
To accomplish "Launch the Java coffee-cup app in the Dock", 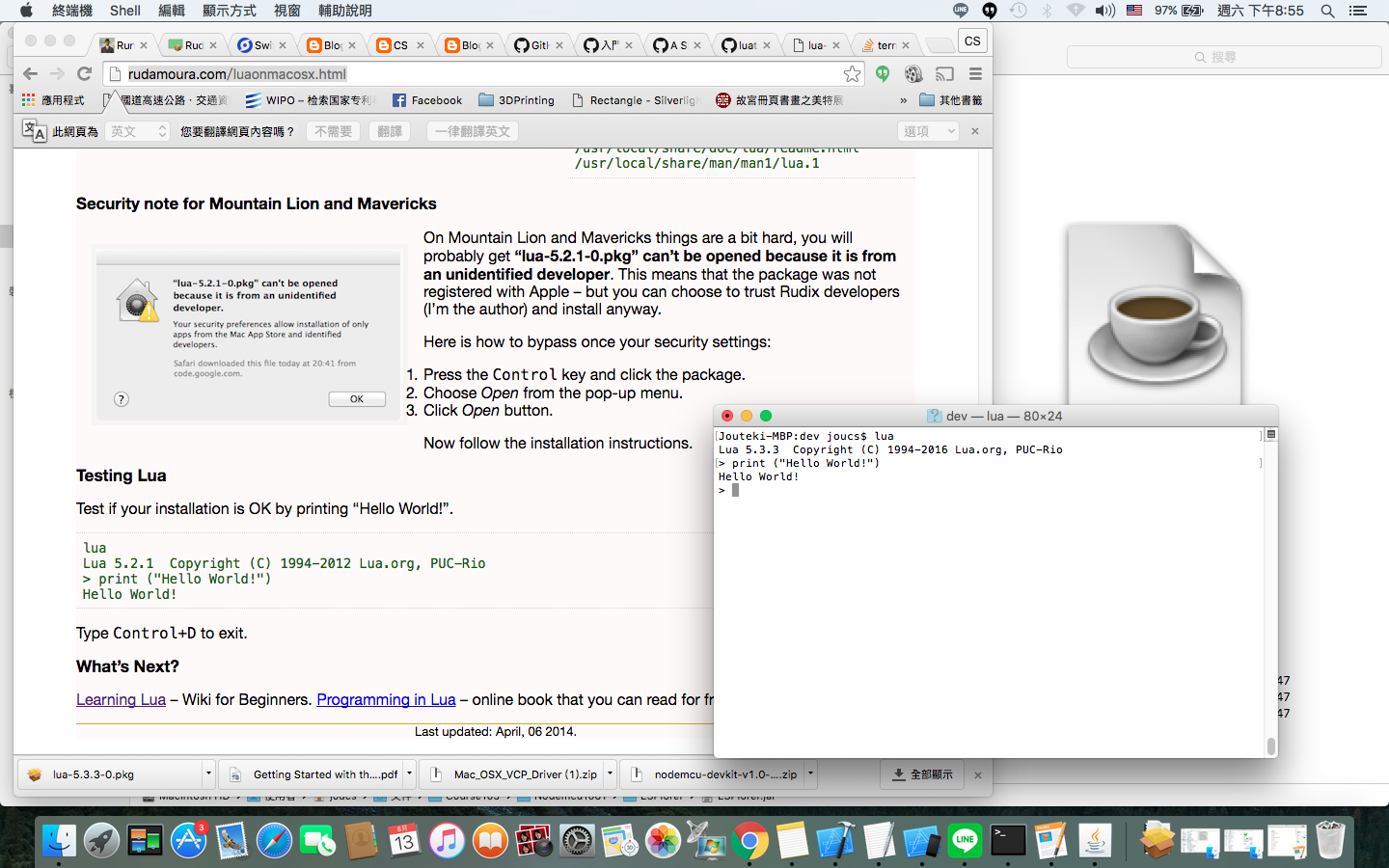I will pos(1094,840).
